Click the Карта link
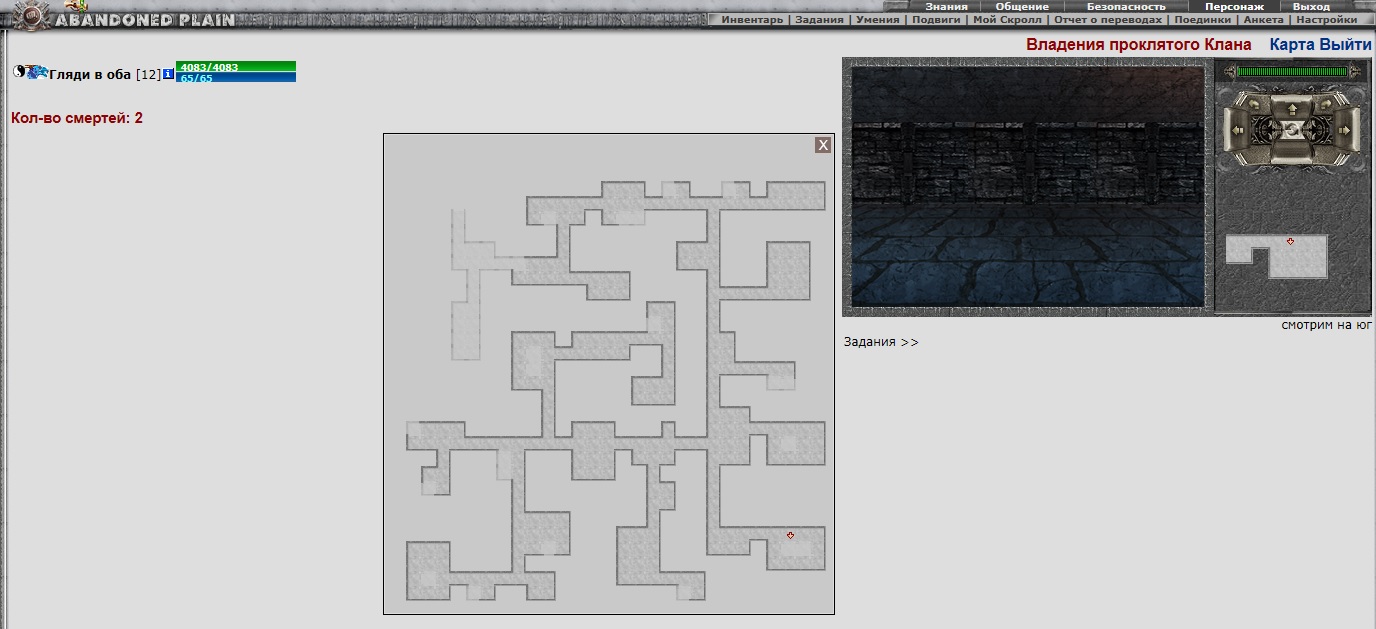 click(1293, 45)
